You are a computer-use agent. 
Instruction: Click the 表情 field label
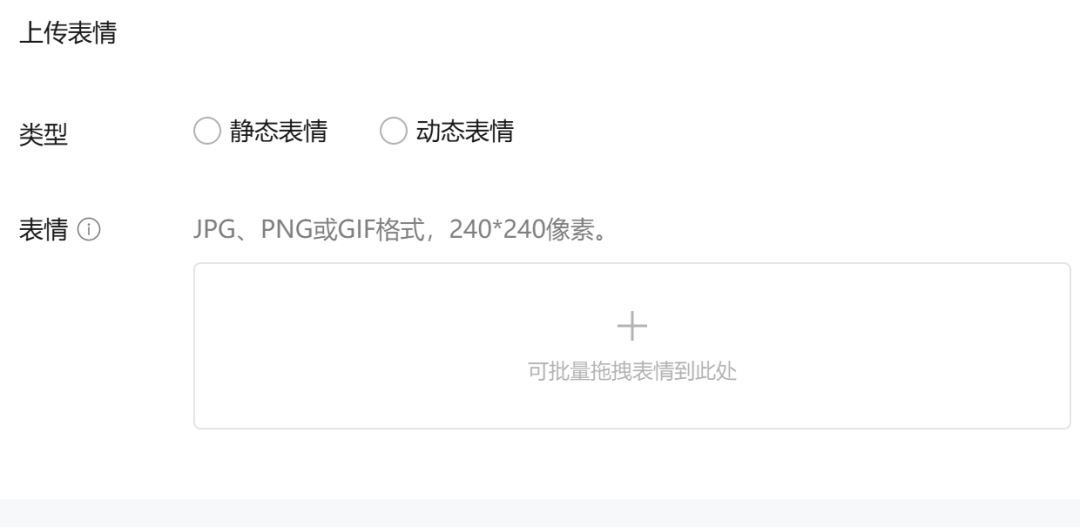tap(43, 230)
